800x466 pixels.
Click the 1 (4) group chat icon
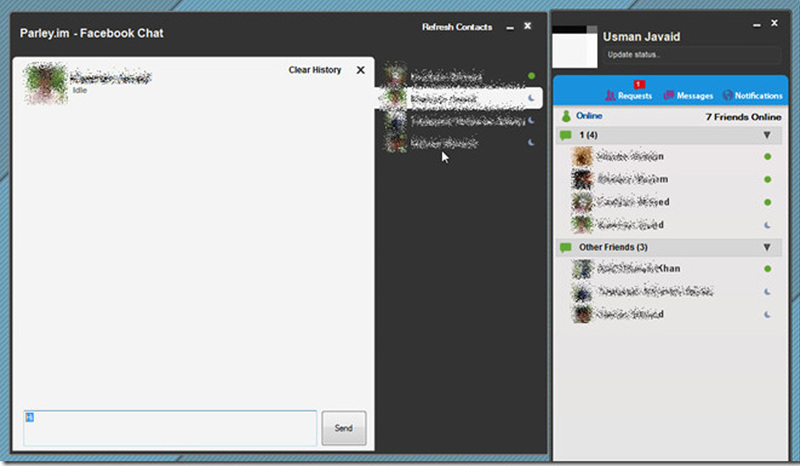coord(565,135)
